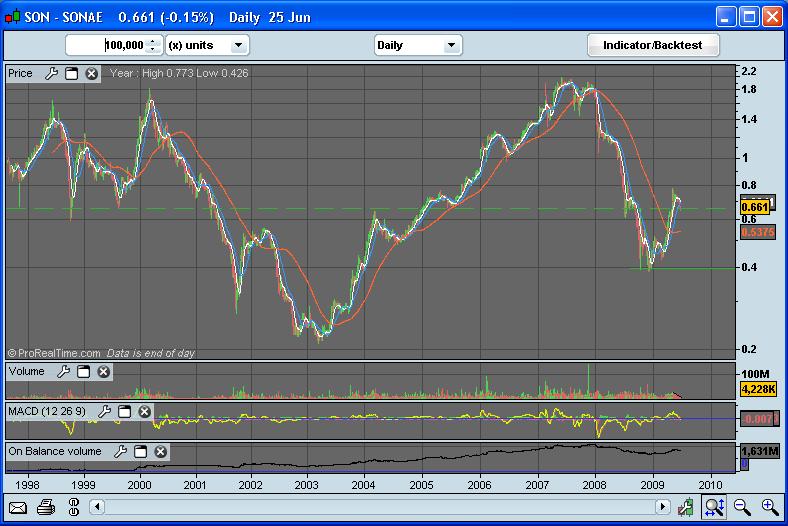This screenshot has height=526, width=788.
Task: Increase quantity with up spinner arrow
Action: [x=153, y=41]
